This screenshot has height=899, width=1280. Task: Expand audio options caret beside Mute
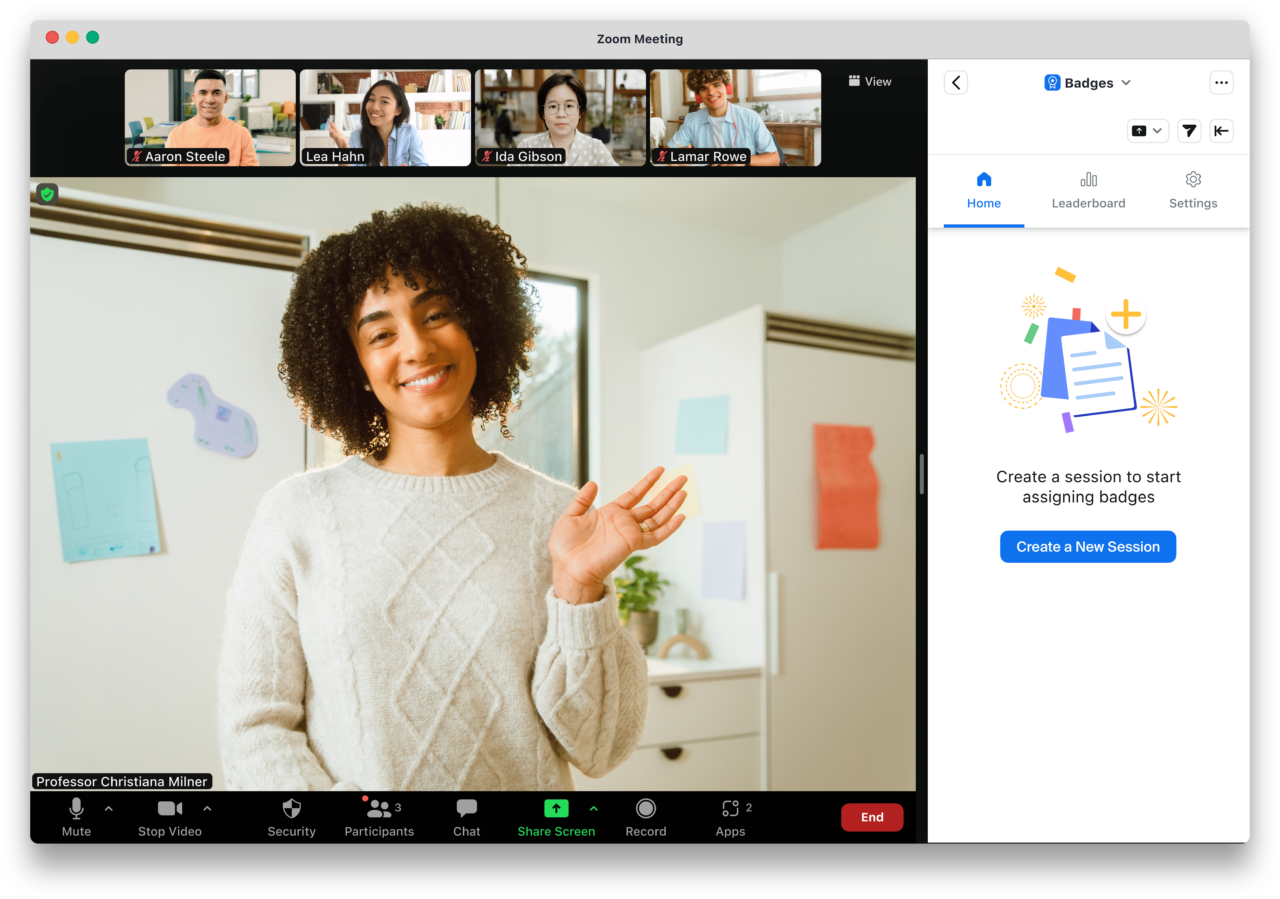pyautogui.click(x=109, y=808)
